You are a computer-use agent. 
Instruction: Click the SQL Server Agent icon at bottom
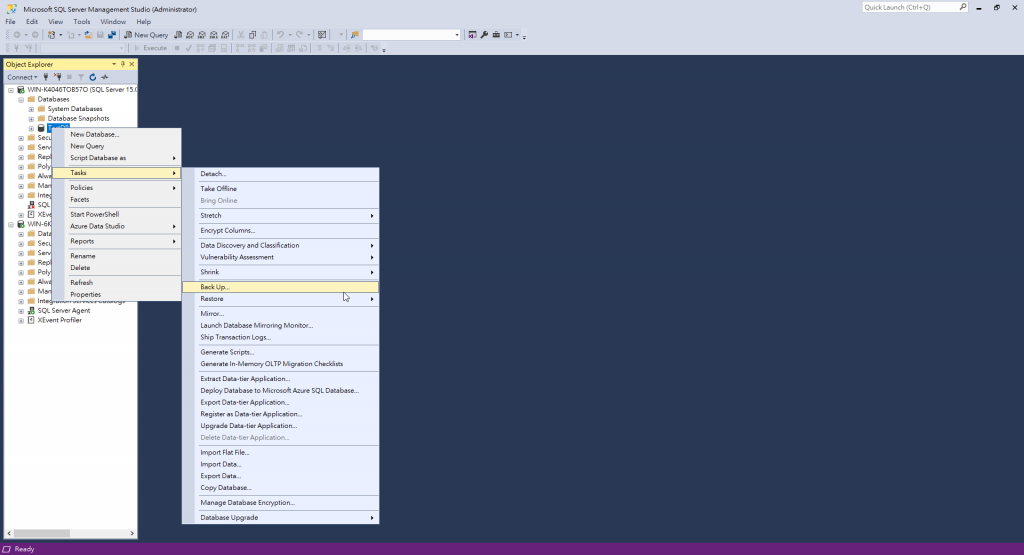coord(31,311)
